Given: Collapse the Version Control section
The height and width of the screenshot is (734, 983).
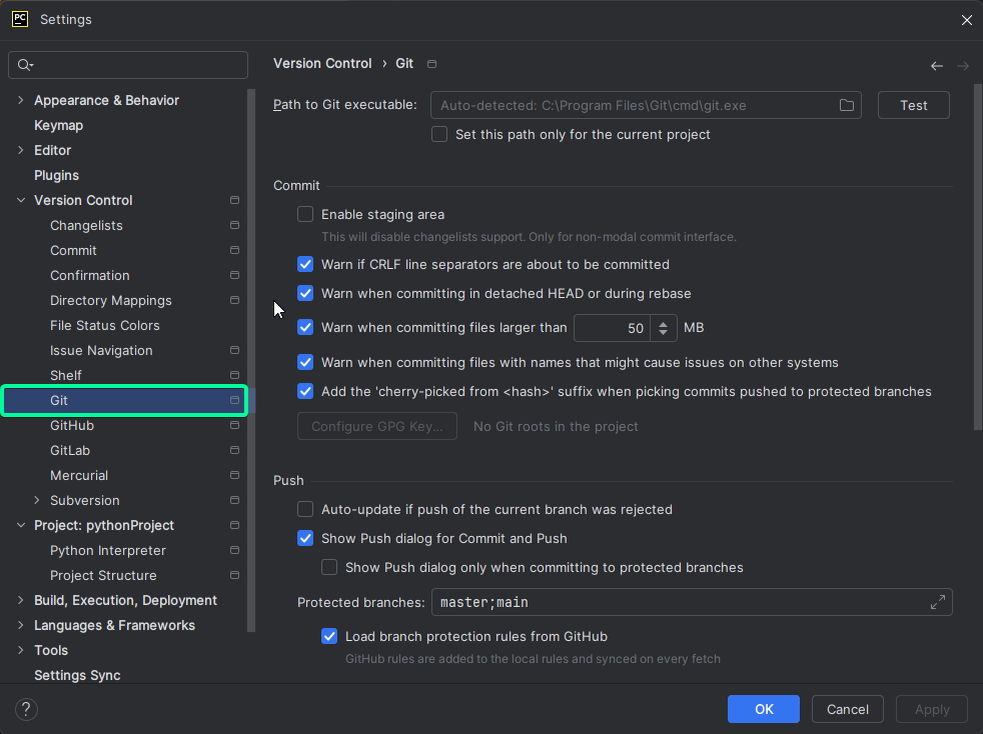Looking at the screenshot, I should [x=20, y=200].
